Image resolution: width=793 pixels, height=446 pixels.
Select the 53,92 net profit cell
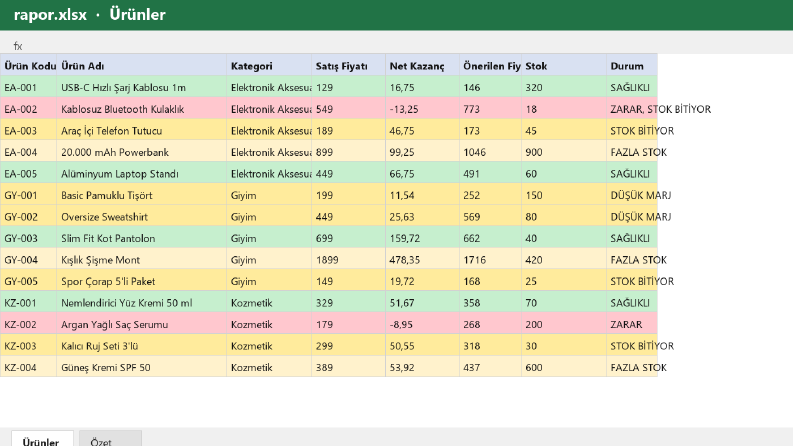tap(422, 368)
